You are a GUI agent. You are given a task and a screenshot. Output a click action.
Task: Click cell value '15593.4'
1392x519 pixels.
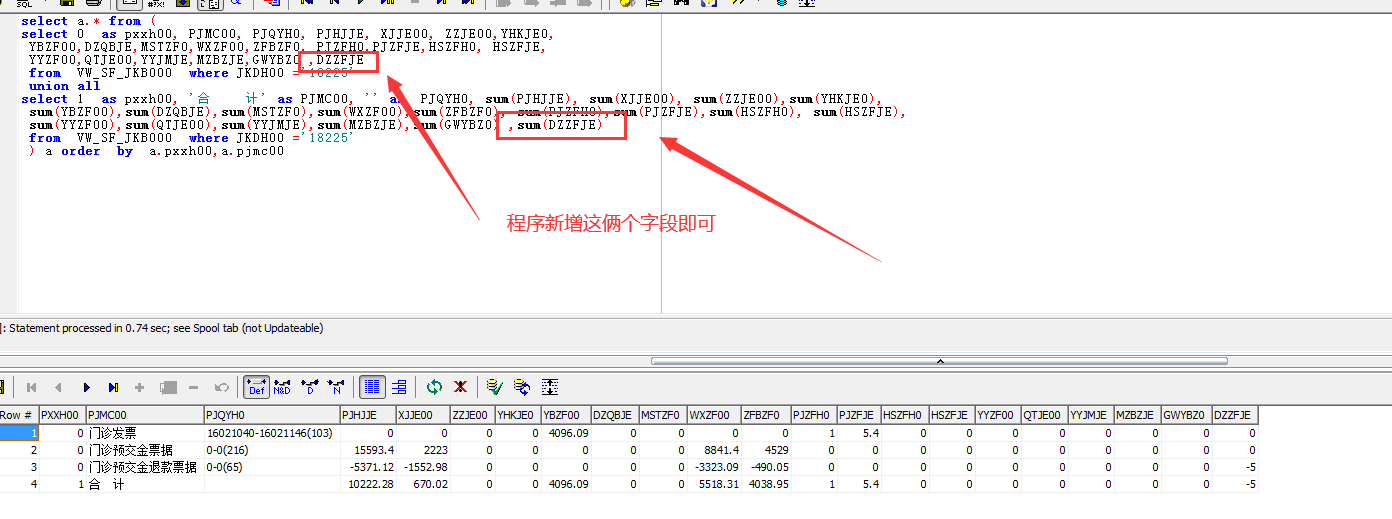pyautogui.click(x=368, y=450)
